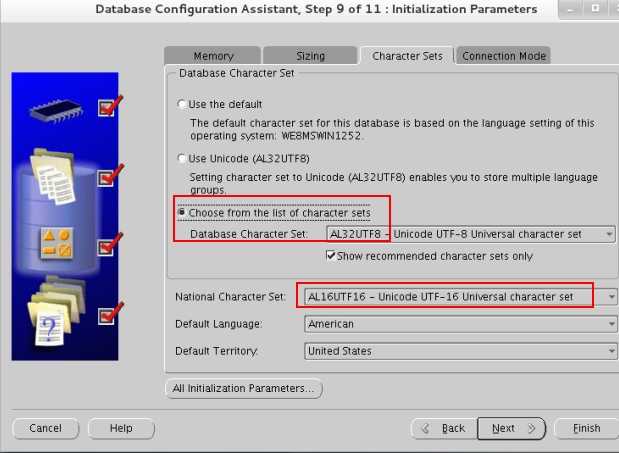Click the forward arrow icon on the Next button
Image resolution: width=619 pixels, height=453 pixels.
531,428
